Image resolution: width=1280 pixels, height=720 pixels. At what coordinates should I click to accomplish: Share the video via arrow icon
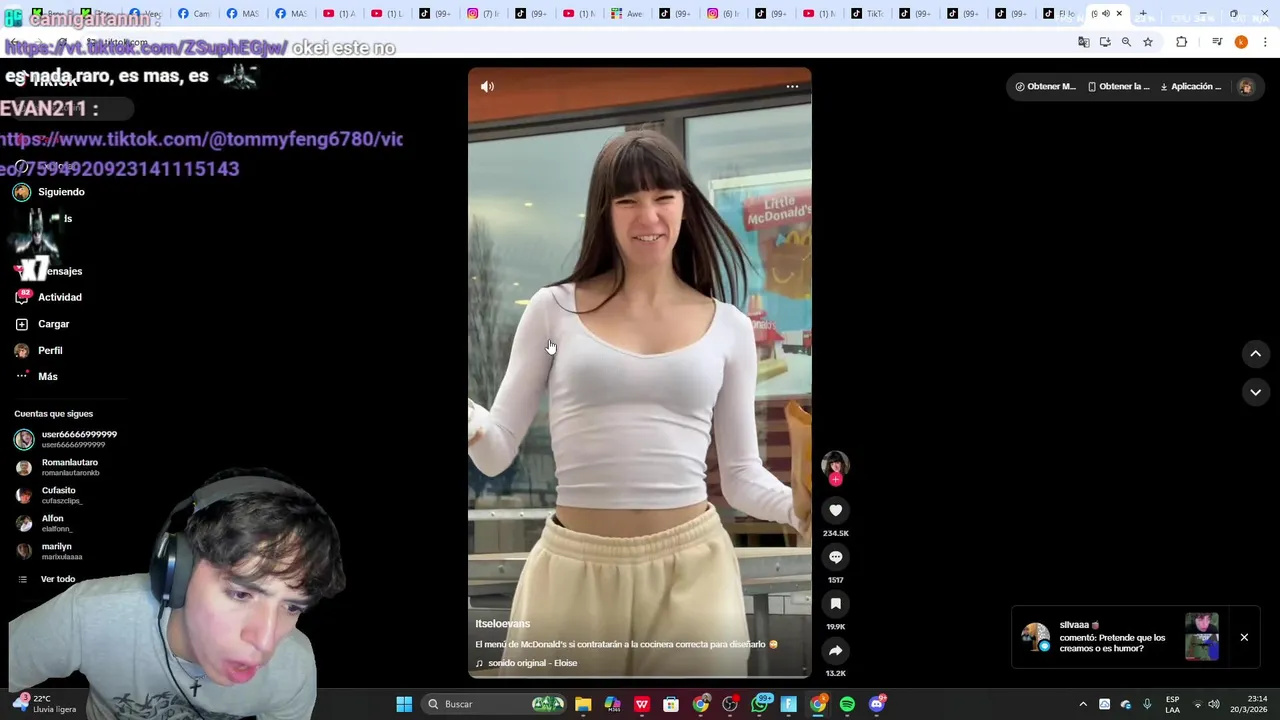point(835,651)
